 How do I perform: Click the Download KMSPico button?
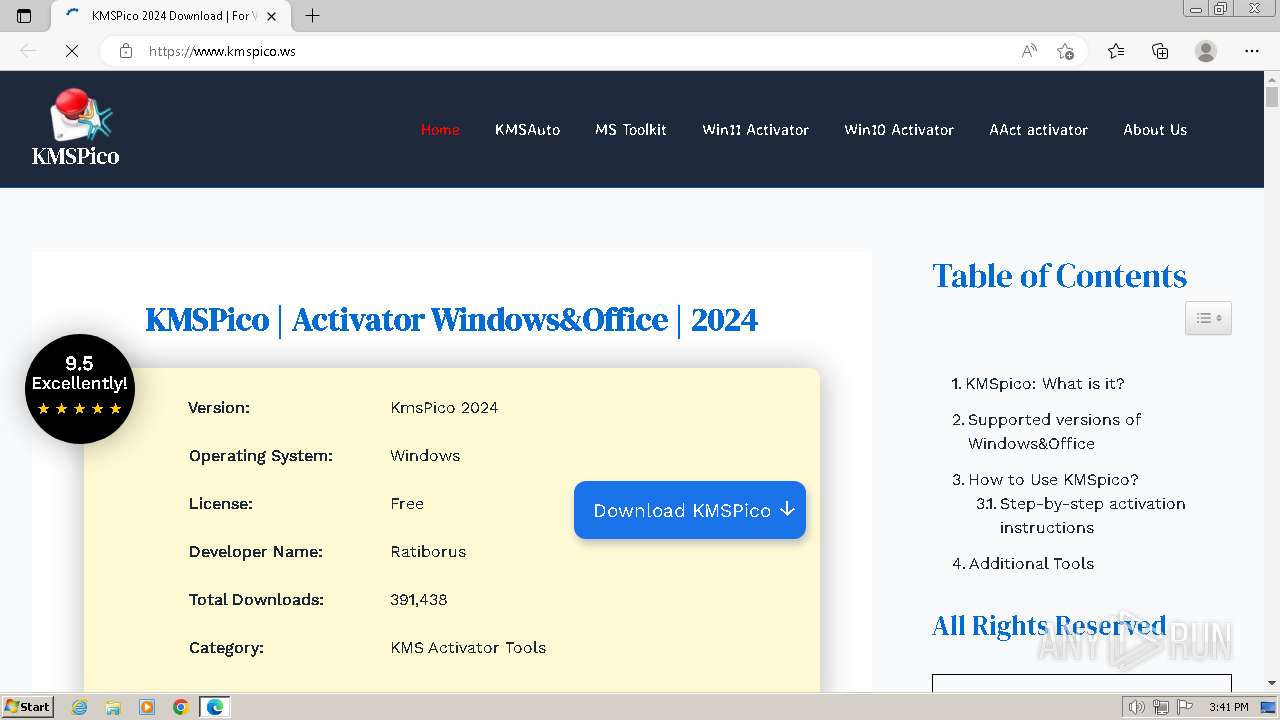click(690, 510)
